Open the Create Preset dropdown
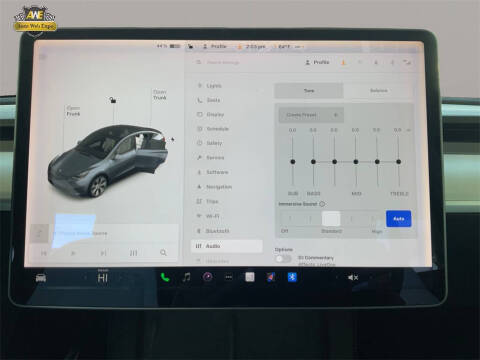 click(x=311, y=115)
